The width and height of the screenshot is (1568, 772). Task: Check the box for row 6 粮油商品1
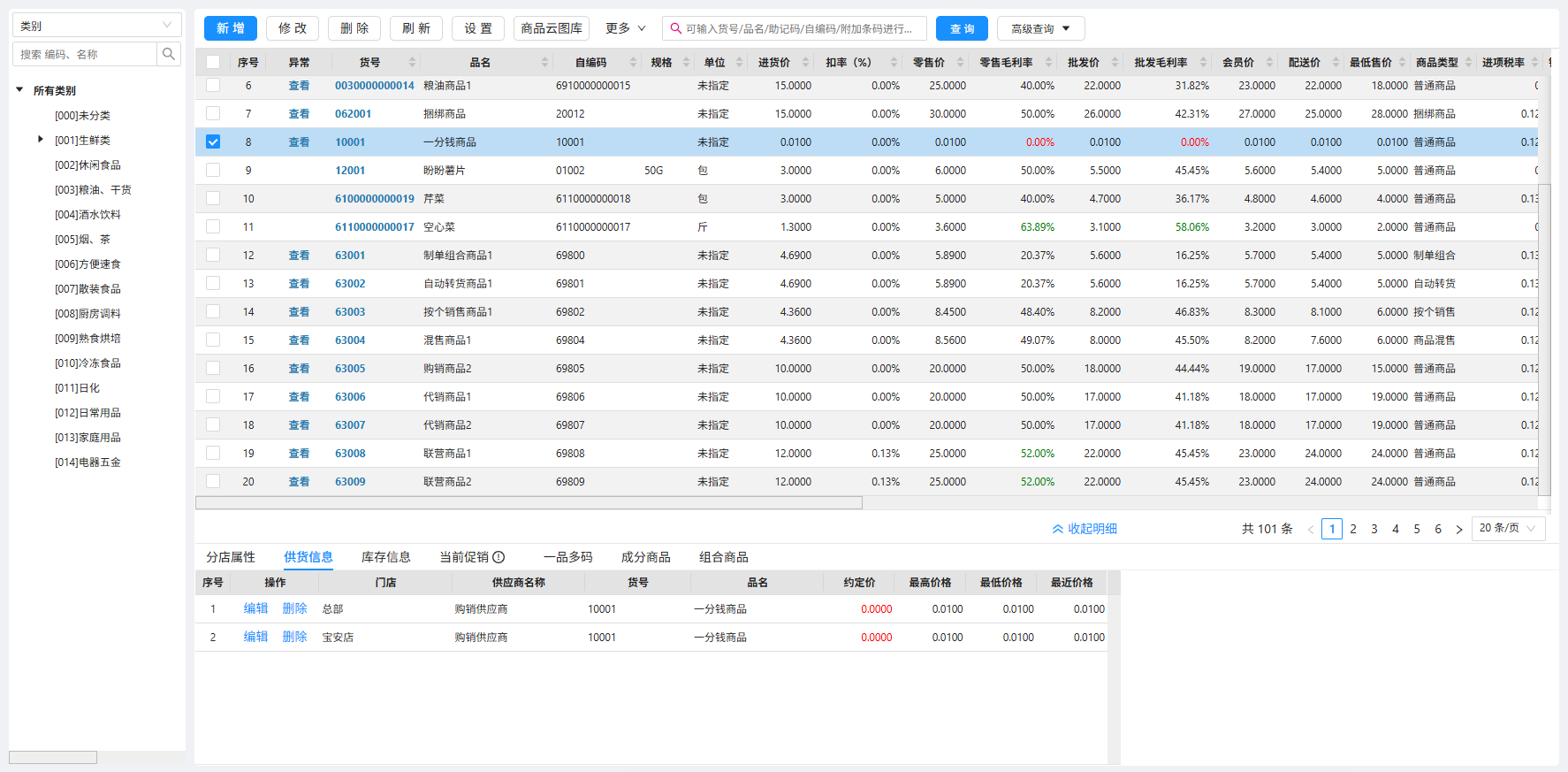pyautogui.click(x=213, y=85)
